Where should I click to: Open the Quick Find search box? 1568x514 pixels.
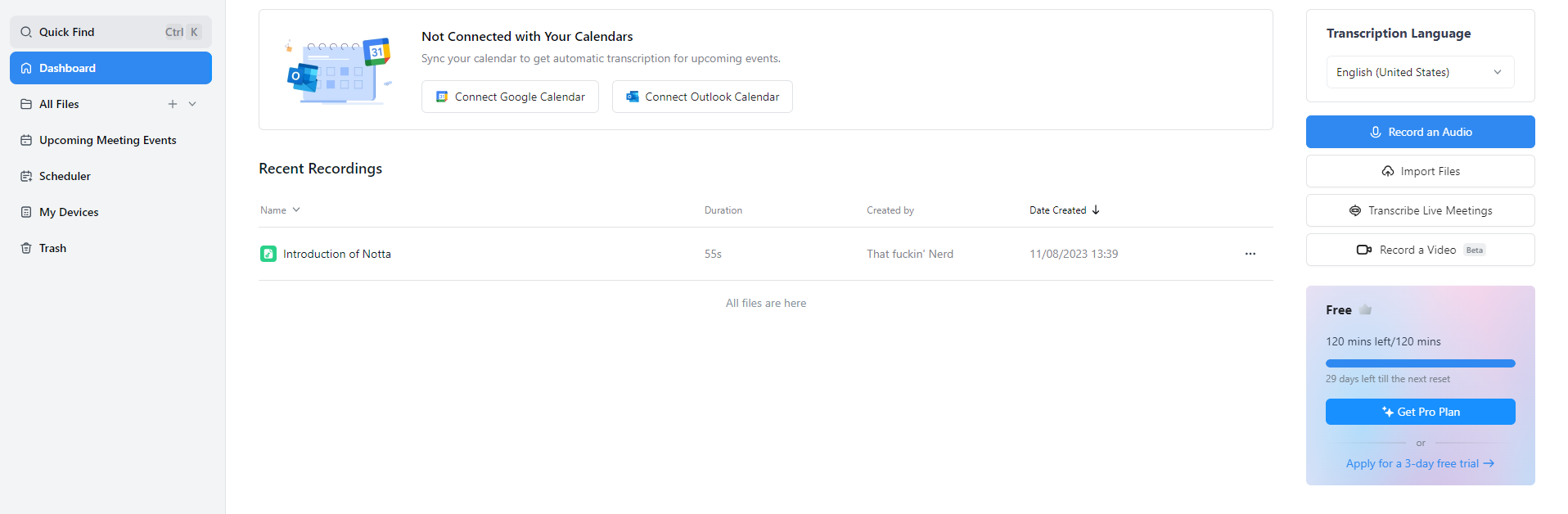[x=110, y=32]
